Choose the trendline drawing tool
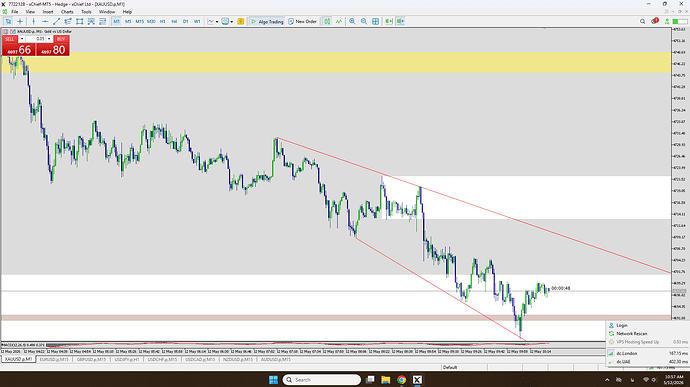 click(x=56, y=21)
